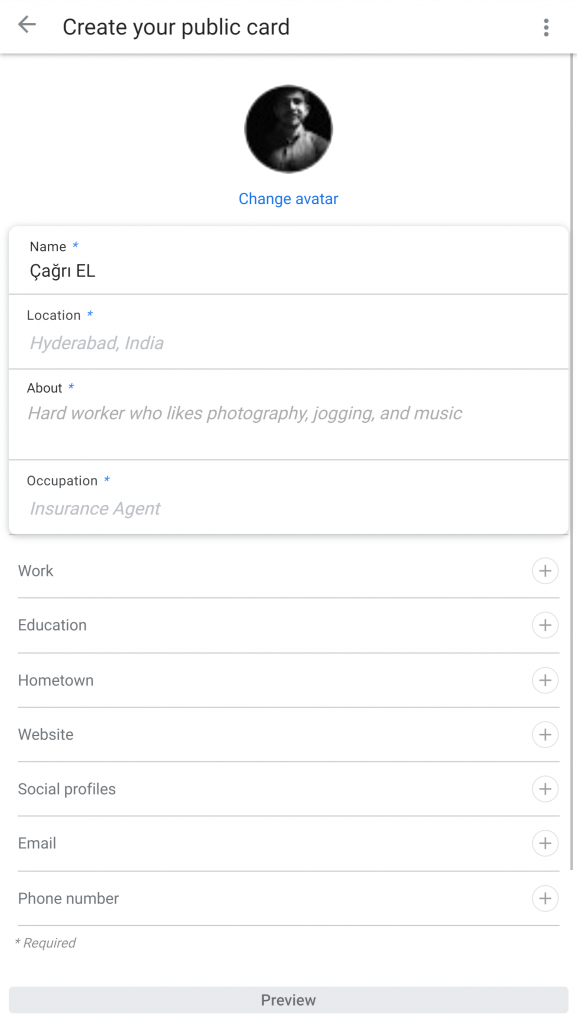Add Hometown using the plus icon
577x1024 pixels.
545,680
